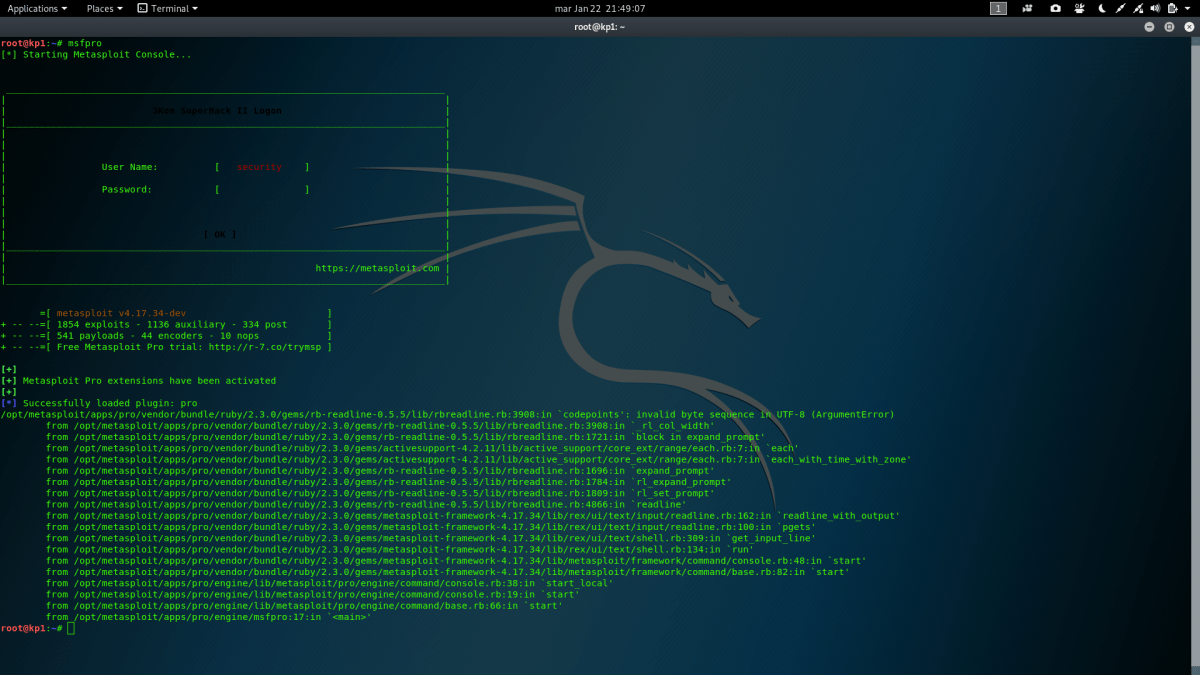Viewport: 1200px width, 675px height.
Task: Click the 'User Name:' label
Action: pyautogui.click(x=129, y=167)
